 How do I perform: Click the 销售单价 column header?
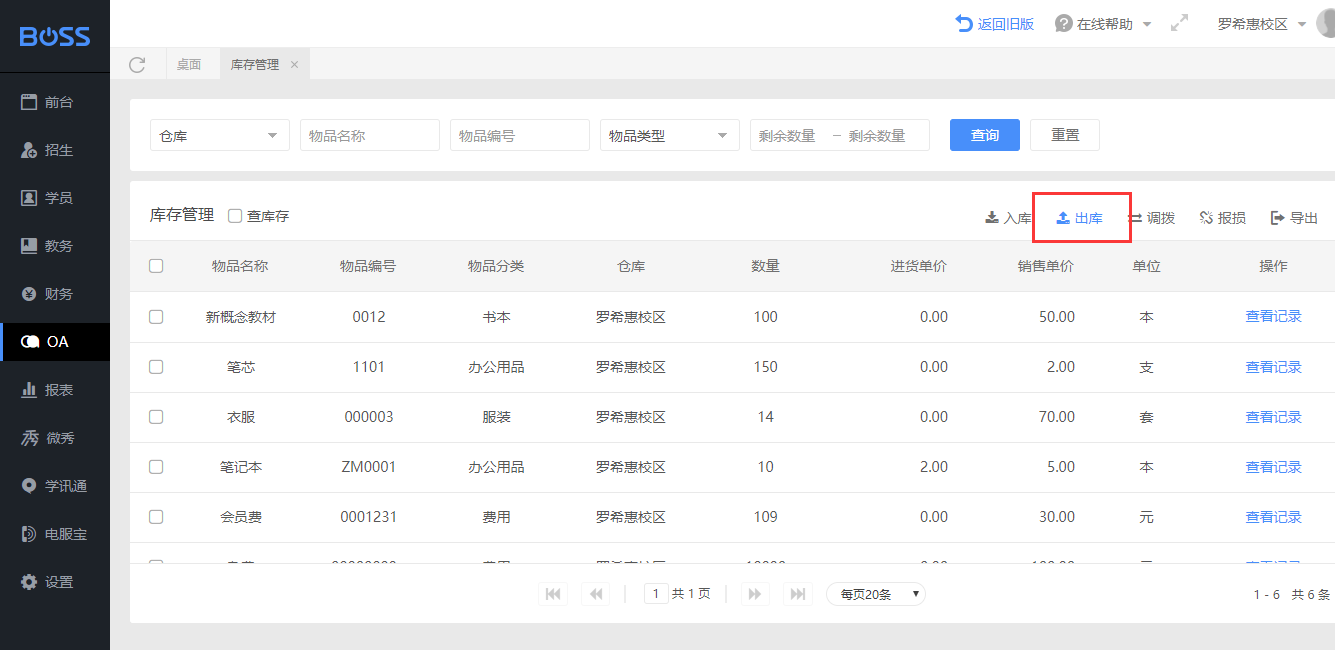(1046, 266)
